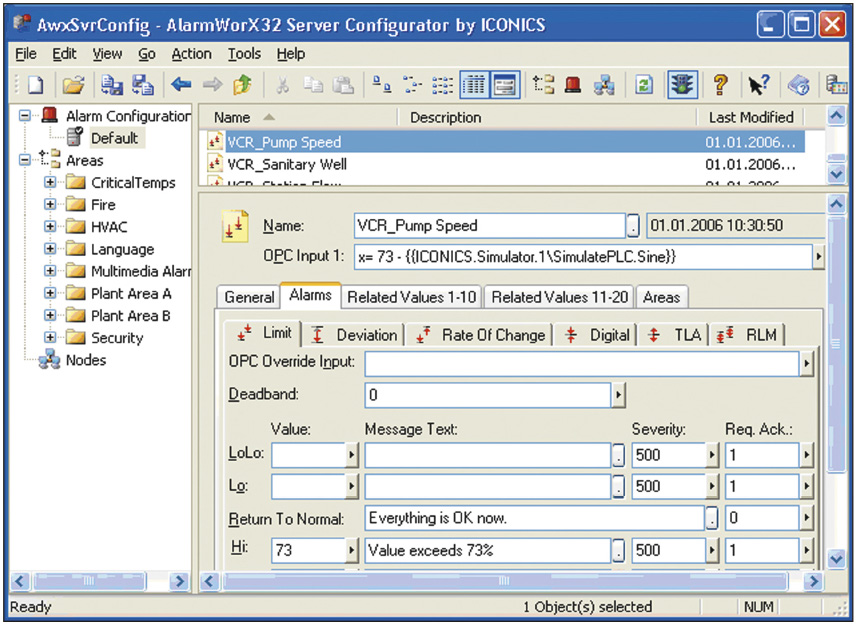This screenshot has height=625, width=858.
Task: Collapse the Alarm Configuration tree node
Action: (x=25, y=115)
